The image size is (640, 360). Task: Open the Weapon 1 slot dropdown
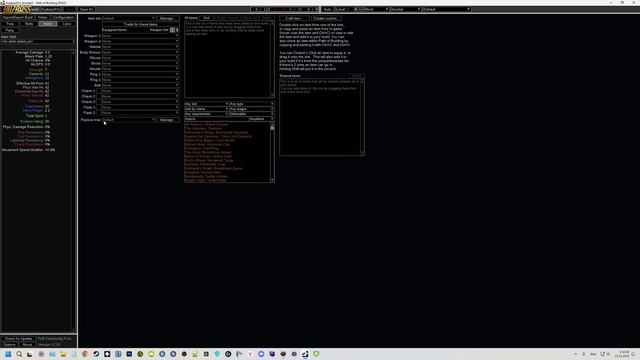point(140,36)
